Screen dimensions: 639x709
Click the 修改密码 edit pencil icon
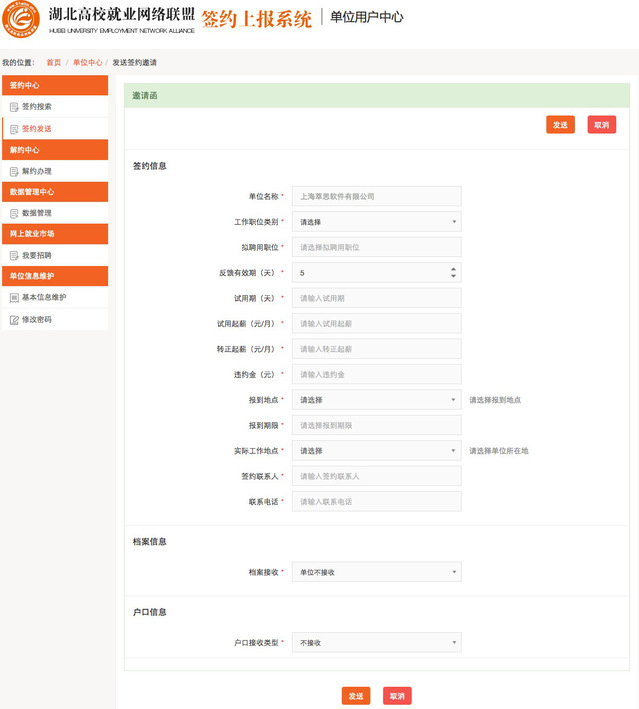(14, 320)
